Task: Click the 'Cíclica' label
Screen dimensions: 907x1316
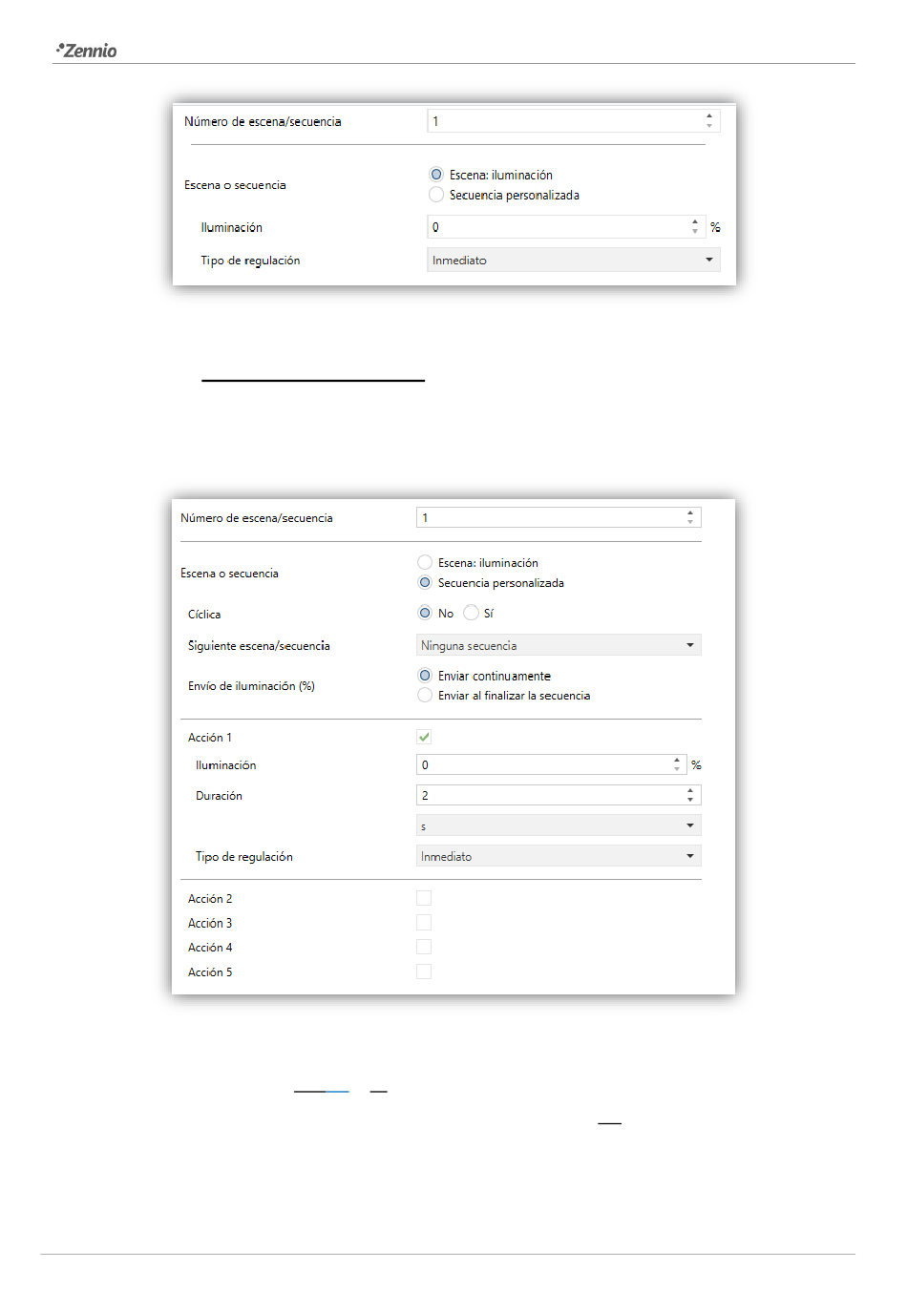Action: coord(204,615)
